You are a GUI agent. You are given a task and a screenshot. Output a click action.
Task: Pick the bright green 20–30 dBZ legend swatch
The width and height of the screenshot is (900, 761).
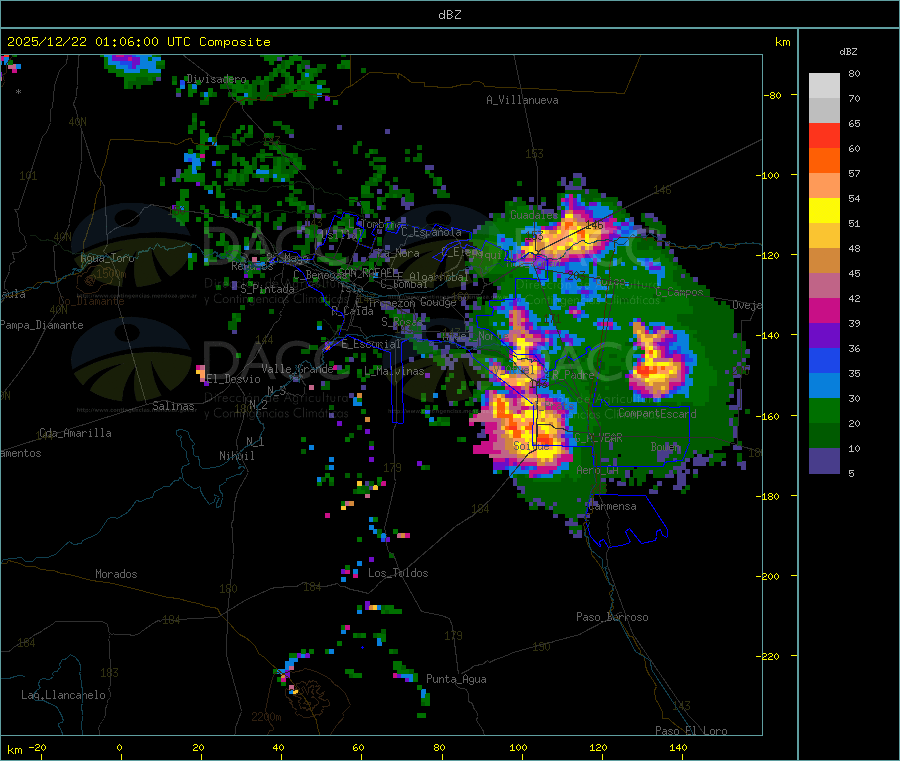click(x=824, y=410)
